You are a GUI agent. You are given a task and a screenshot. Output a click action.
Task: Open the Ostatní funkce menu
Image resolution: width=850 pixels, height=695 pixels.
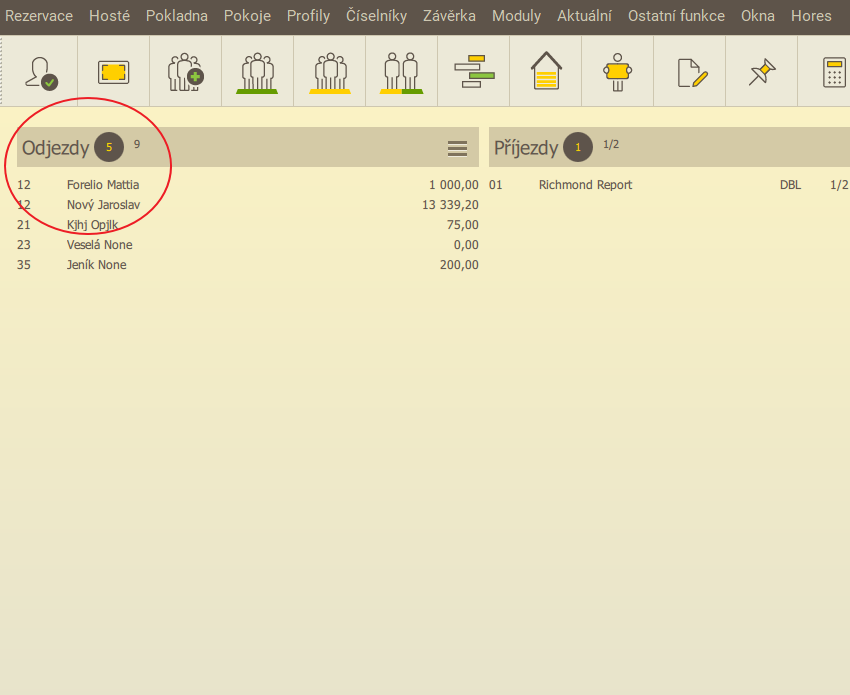pos(676,16)
